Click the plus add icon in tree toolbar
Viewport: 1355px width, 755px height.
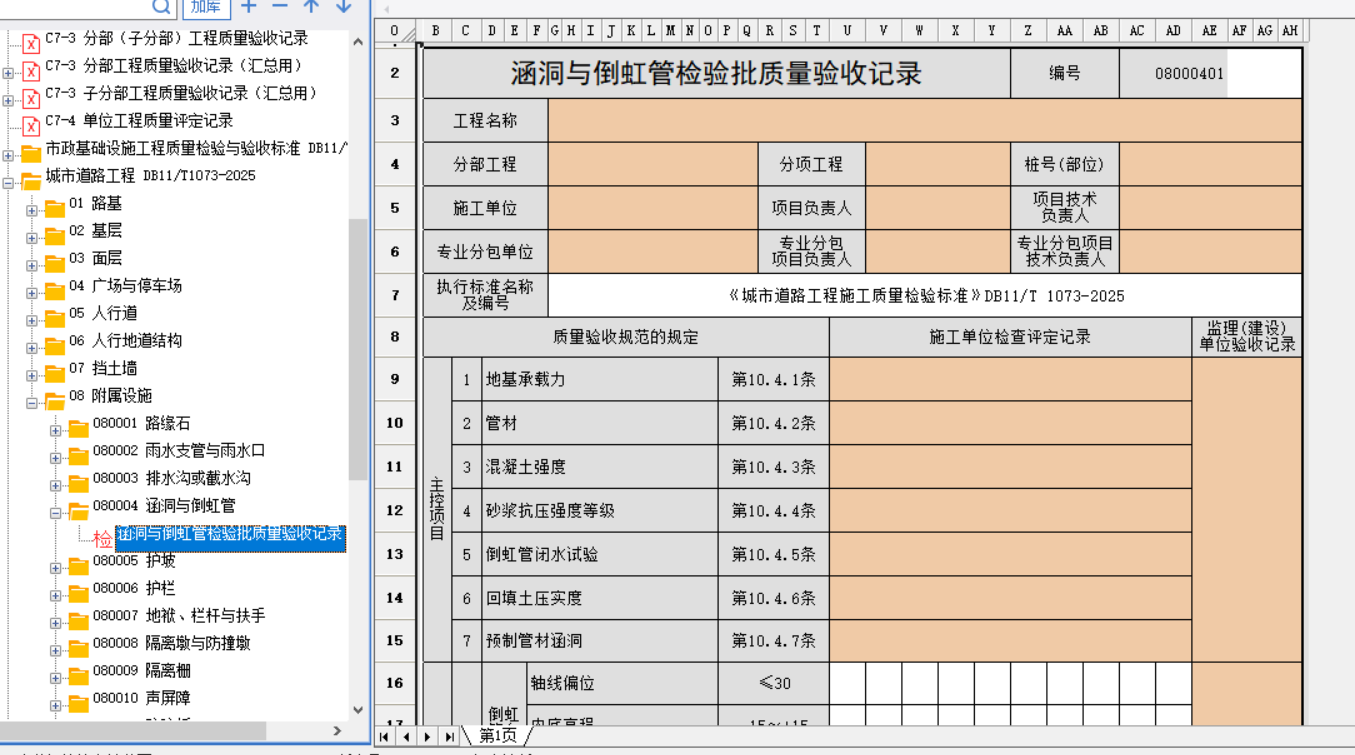point(250,6)
